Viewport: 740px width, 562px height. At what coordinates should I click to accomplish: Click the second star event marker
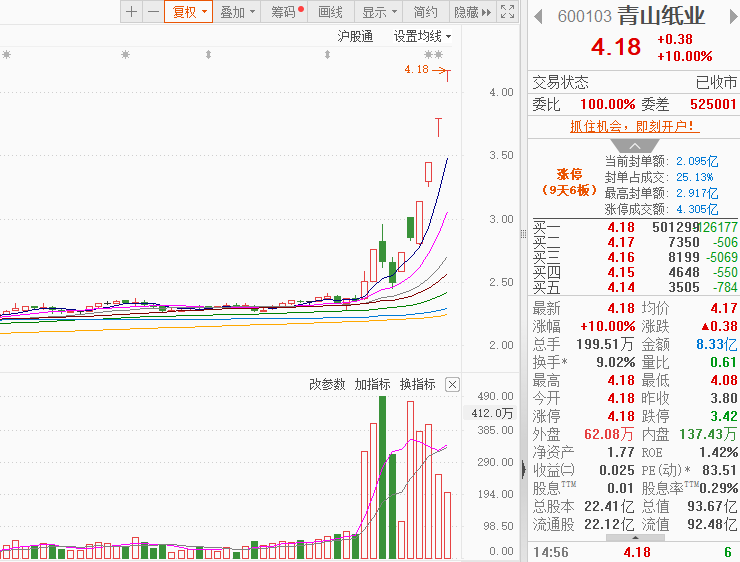click(125, 55)
